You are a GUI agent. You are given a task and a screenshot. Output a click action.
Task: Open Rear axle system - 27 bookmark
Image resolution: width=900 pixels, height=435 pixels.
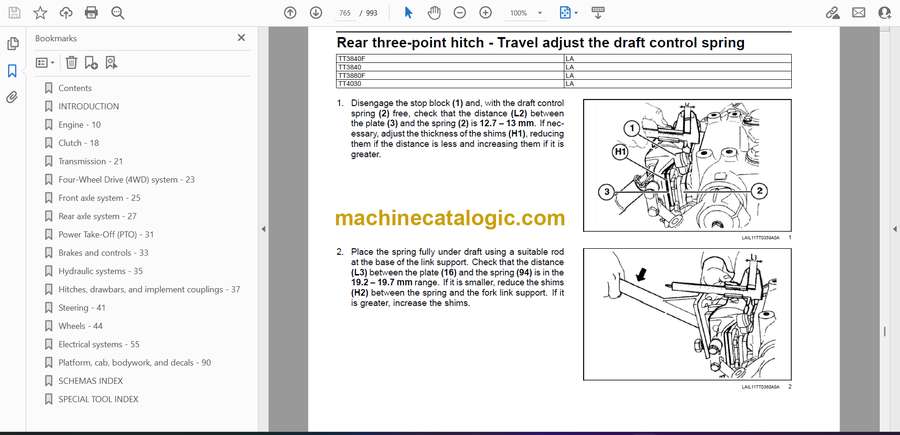point(97,216)
